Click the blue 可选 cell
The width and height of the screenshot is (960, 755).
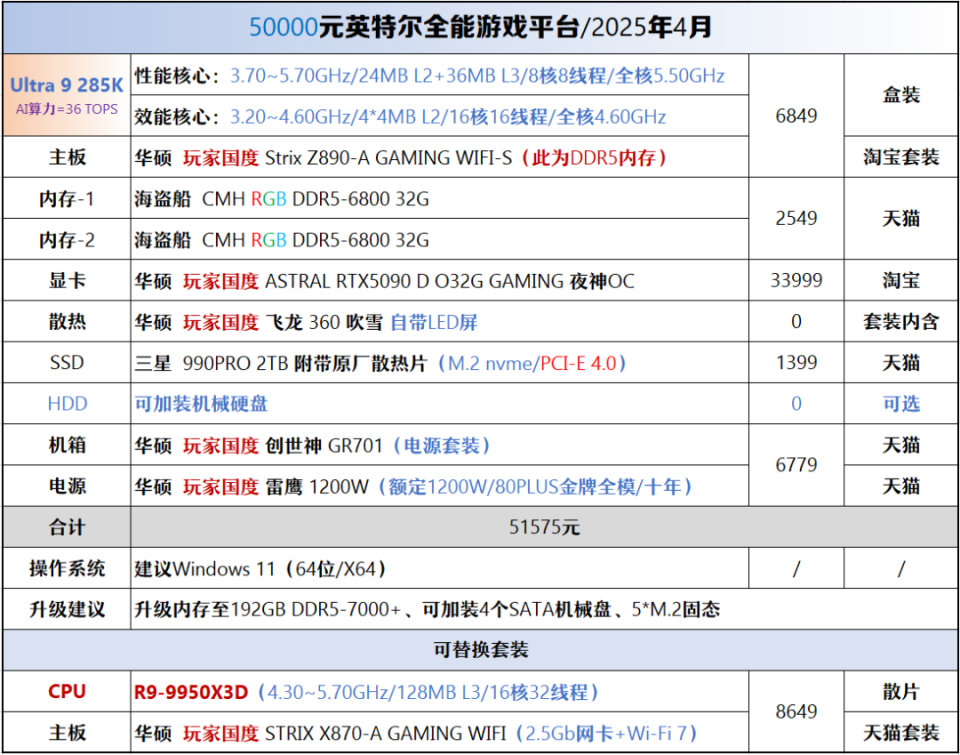pos(901,404)
